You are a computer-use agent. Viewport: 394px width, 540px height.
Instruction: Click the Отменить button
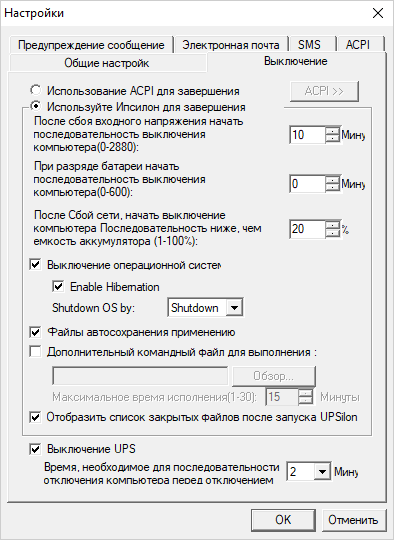tap(353, 520)
